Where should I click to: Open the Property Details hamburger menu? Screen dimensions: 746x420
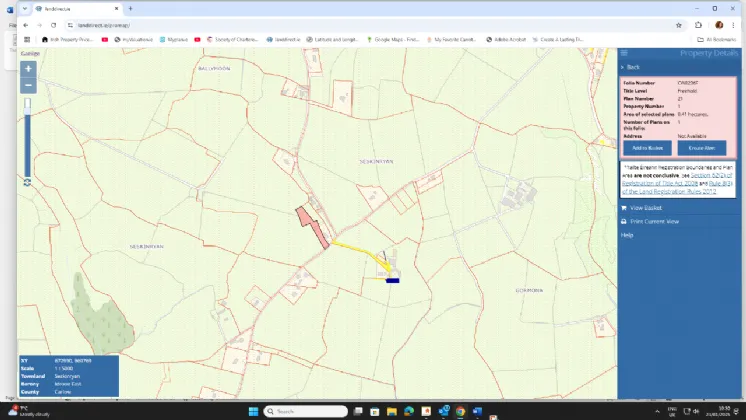[625, 52]
